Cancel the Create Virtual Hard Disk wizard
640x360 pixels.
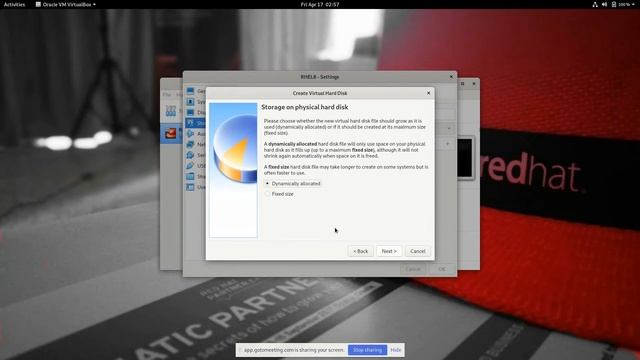(x=418, y=251)
